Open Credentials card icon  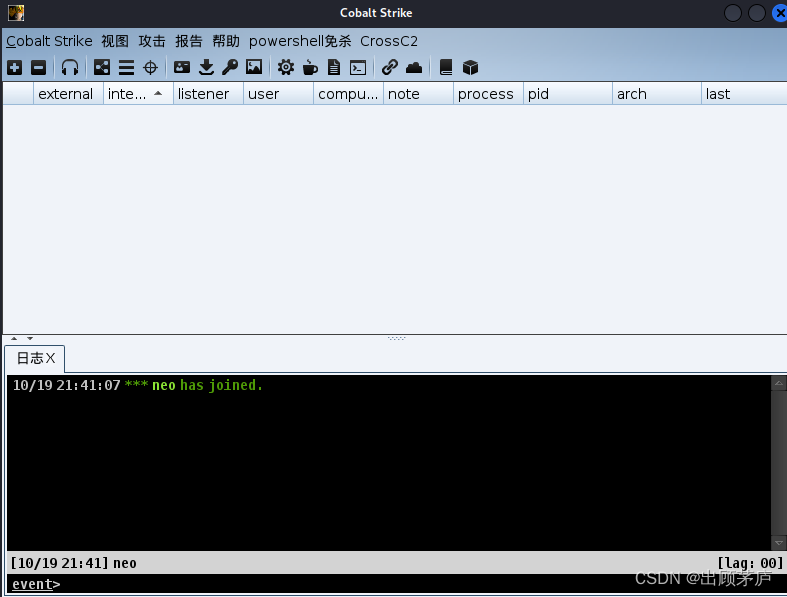point(182,67)
